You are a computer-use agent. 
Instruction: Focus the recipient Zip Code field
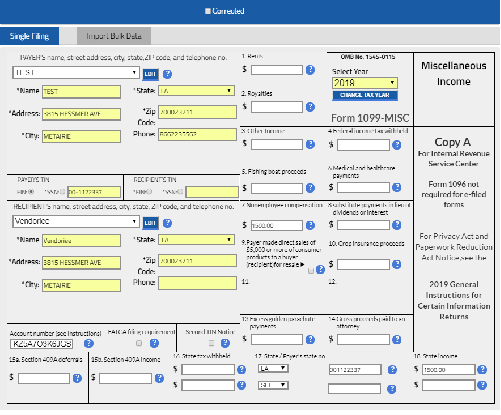pyautogui.click(x=197, y=261)
